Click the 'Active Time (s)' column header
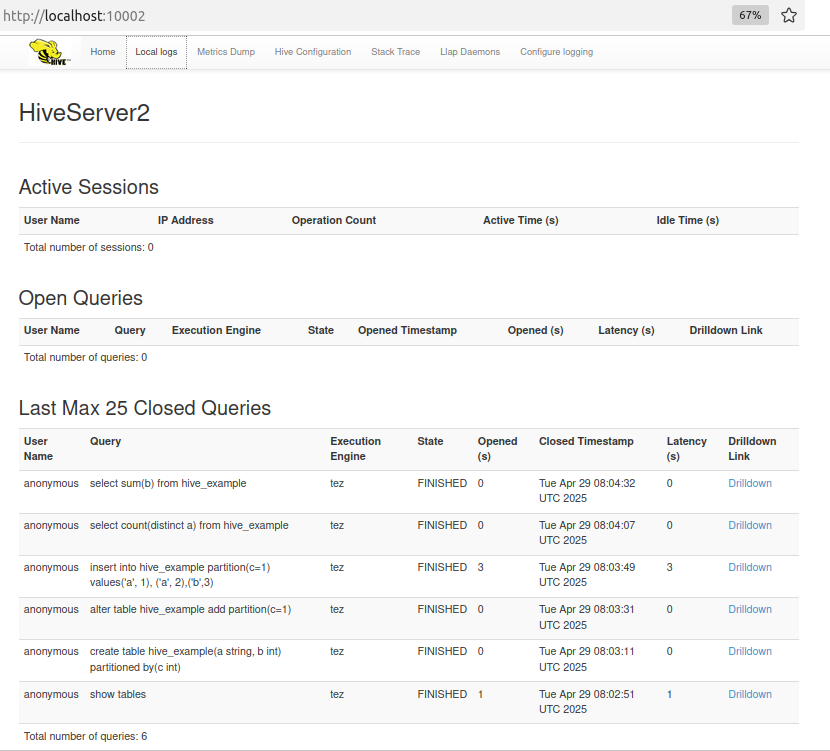The image size is (830, 751). pos(520,220)
